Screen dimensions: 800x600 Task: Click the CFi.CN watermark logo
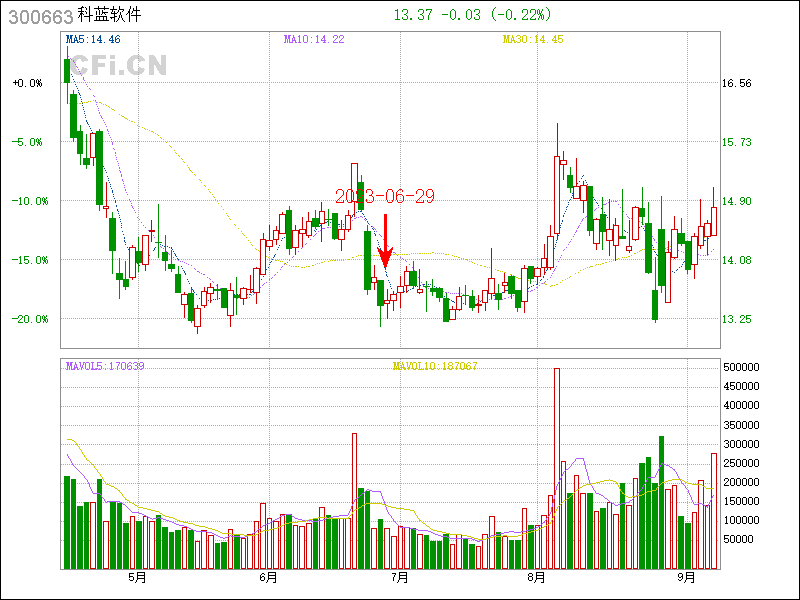[x=117, y=65]
